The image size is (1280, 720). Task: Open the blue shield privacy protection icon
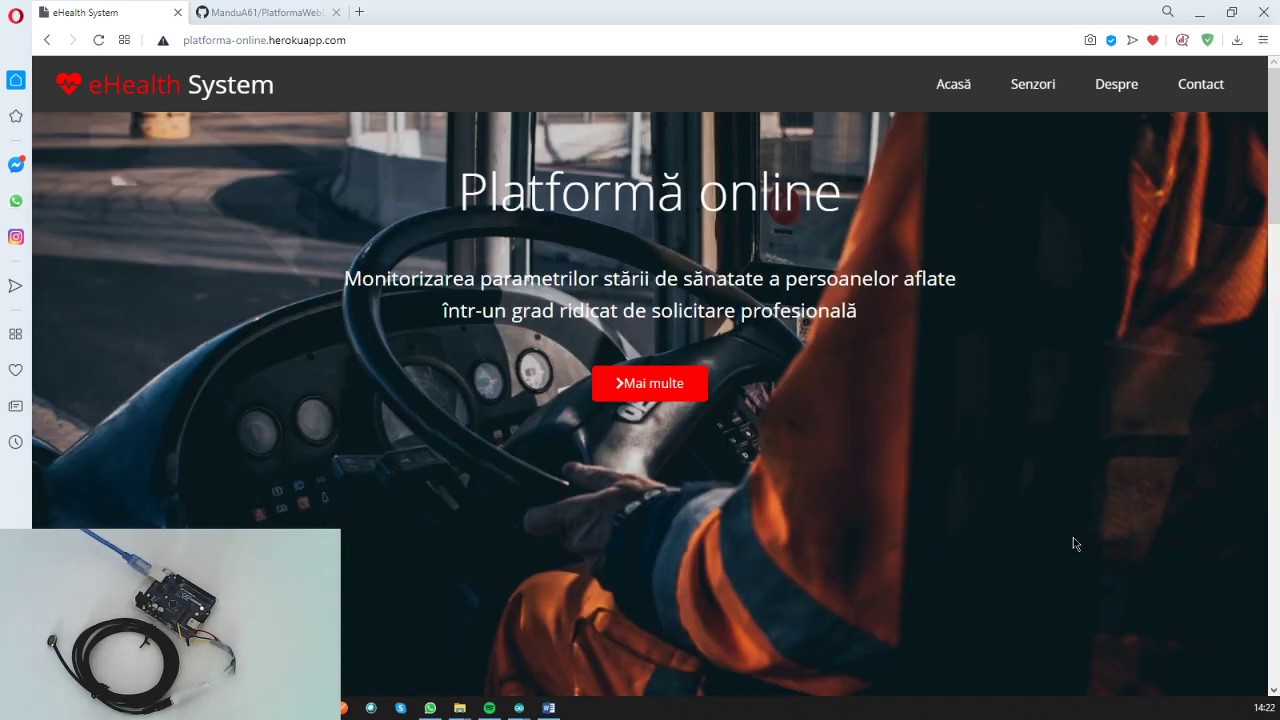tap(1111, 40)
